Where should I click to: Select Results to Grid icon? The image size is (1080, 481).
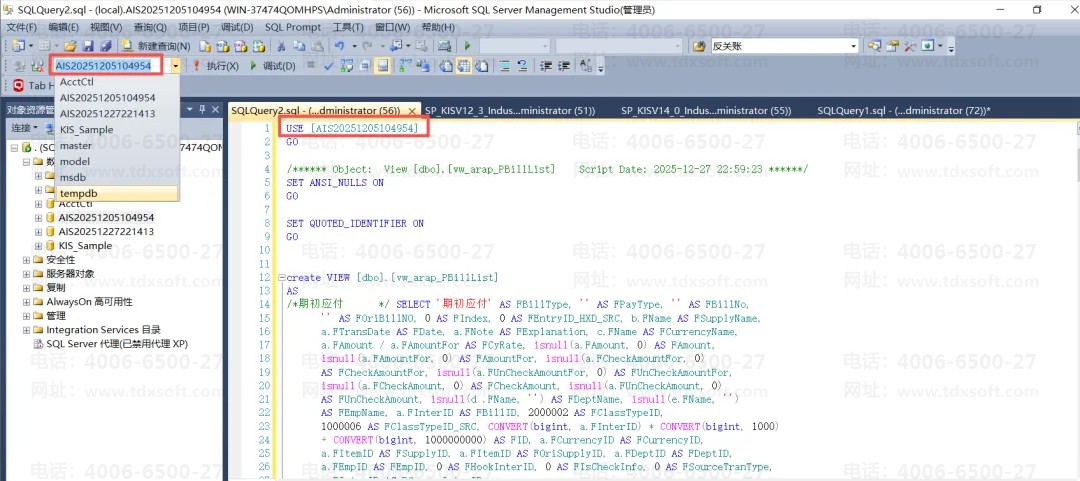(463, 65)
